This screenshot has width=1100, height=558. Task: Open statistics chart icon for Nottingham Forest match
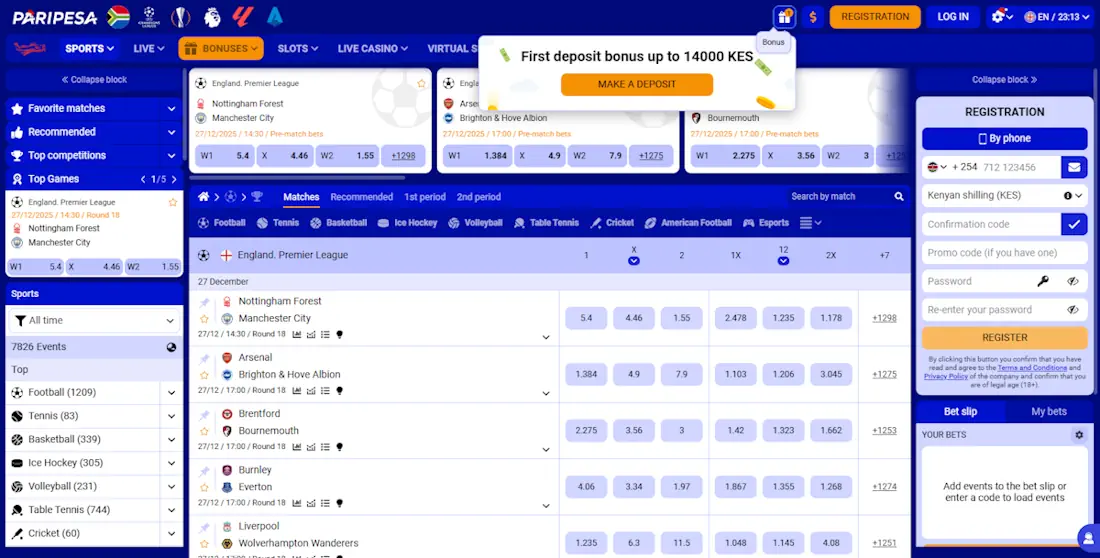tap(297, 335)
